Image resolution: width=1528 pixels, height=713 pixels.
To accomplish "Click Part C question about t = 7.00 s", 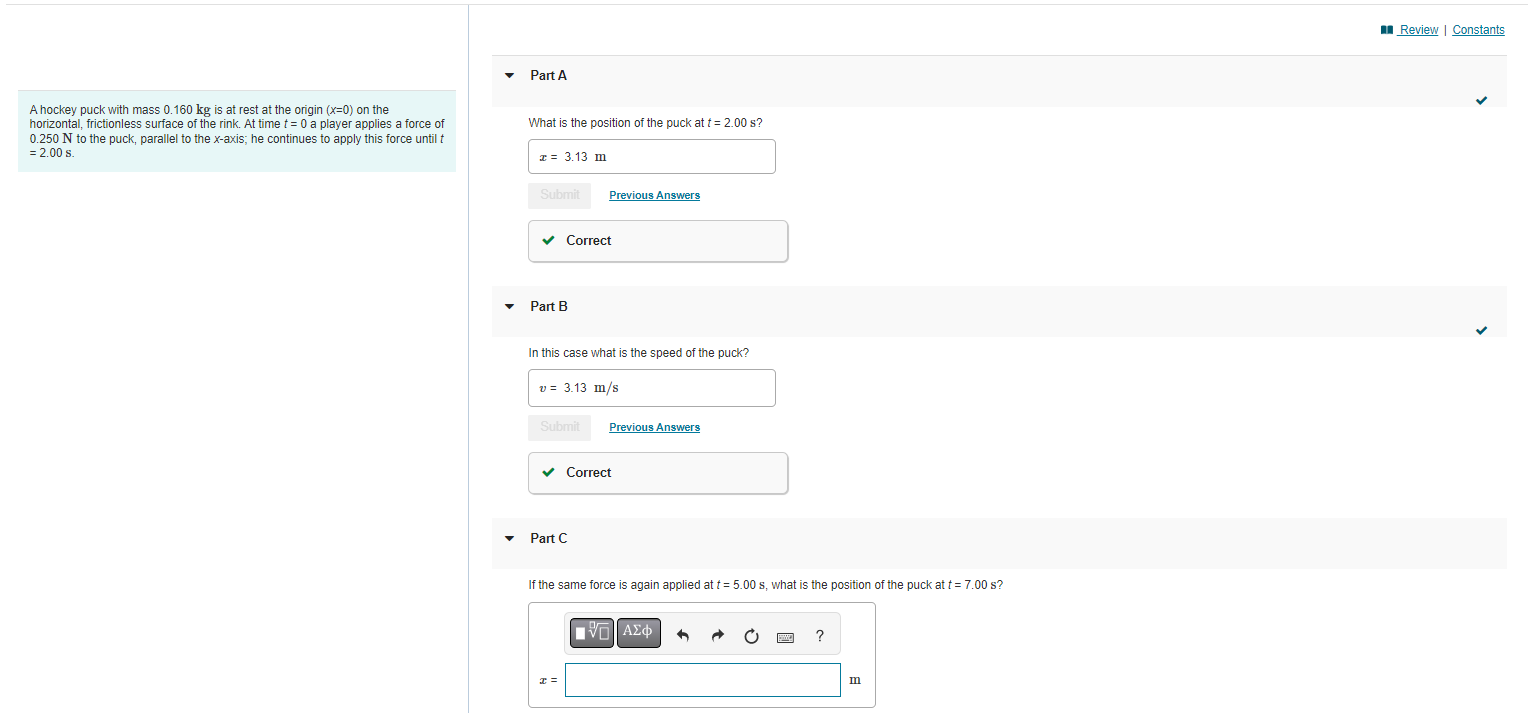I will coord(765,585).
